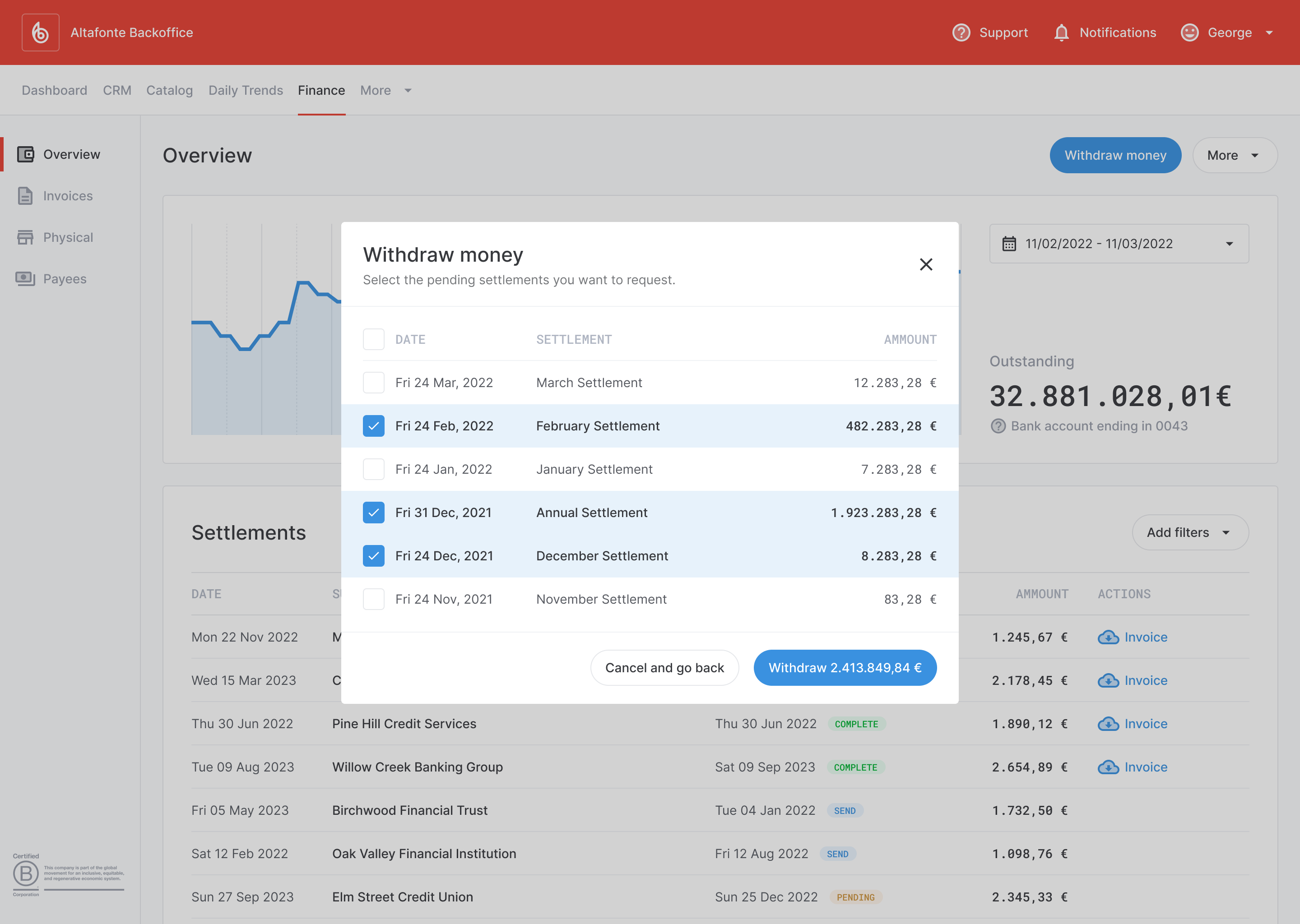Expand the Add filters dropdown
This screenshot has width=1300, height=924.
tap(1189, 532)
